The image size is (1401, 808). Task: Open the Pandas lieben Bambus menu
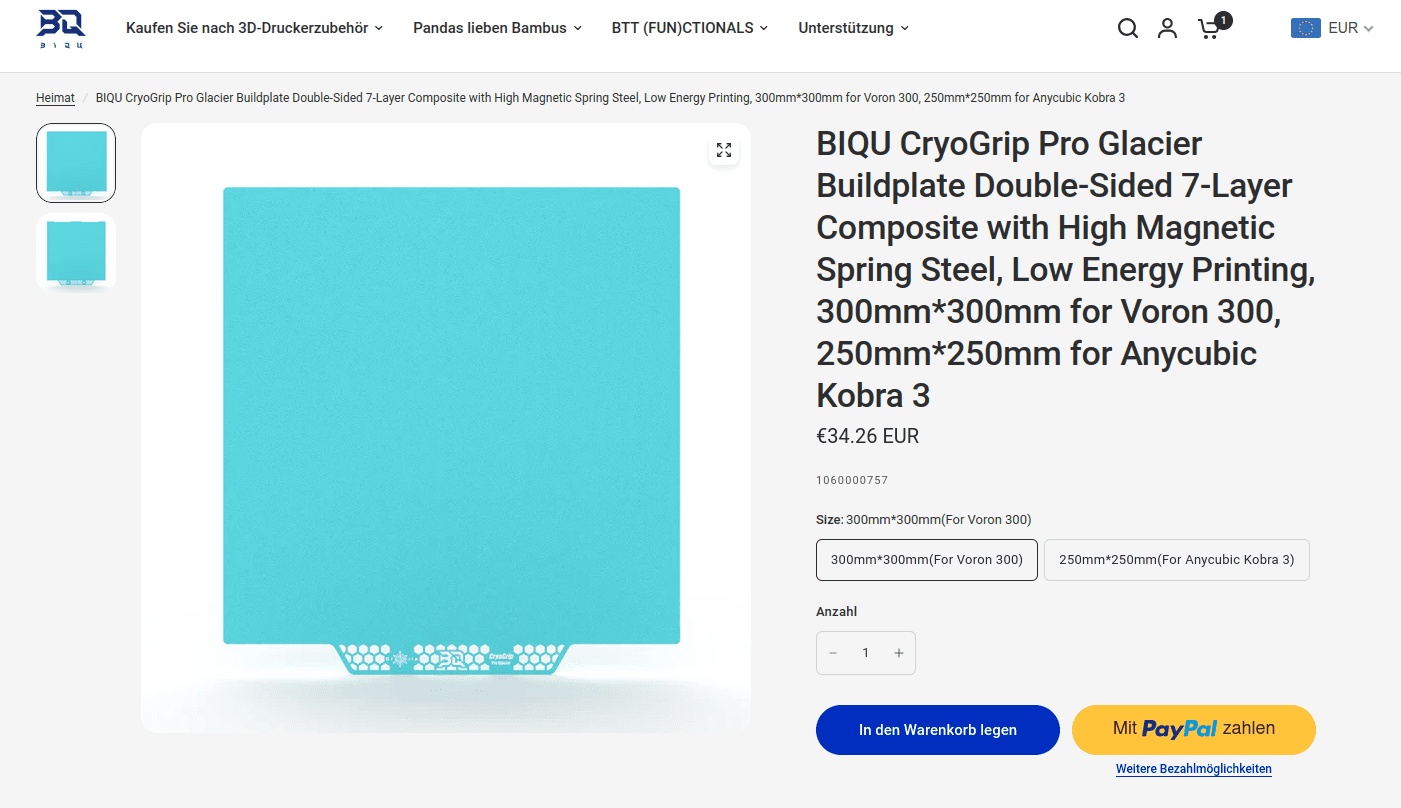(497, 28)
